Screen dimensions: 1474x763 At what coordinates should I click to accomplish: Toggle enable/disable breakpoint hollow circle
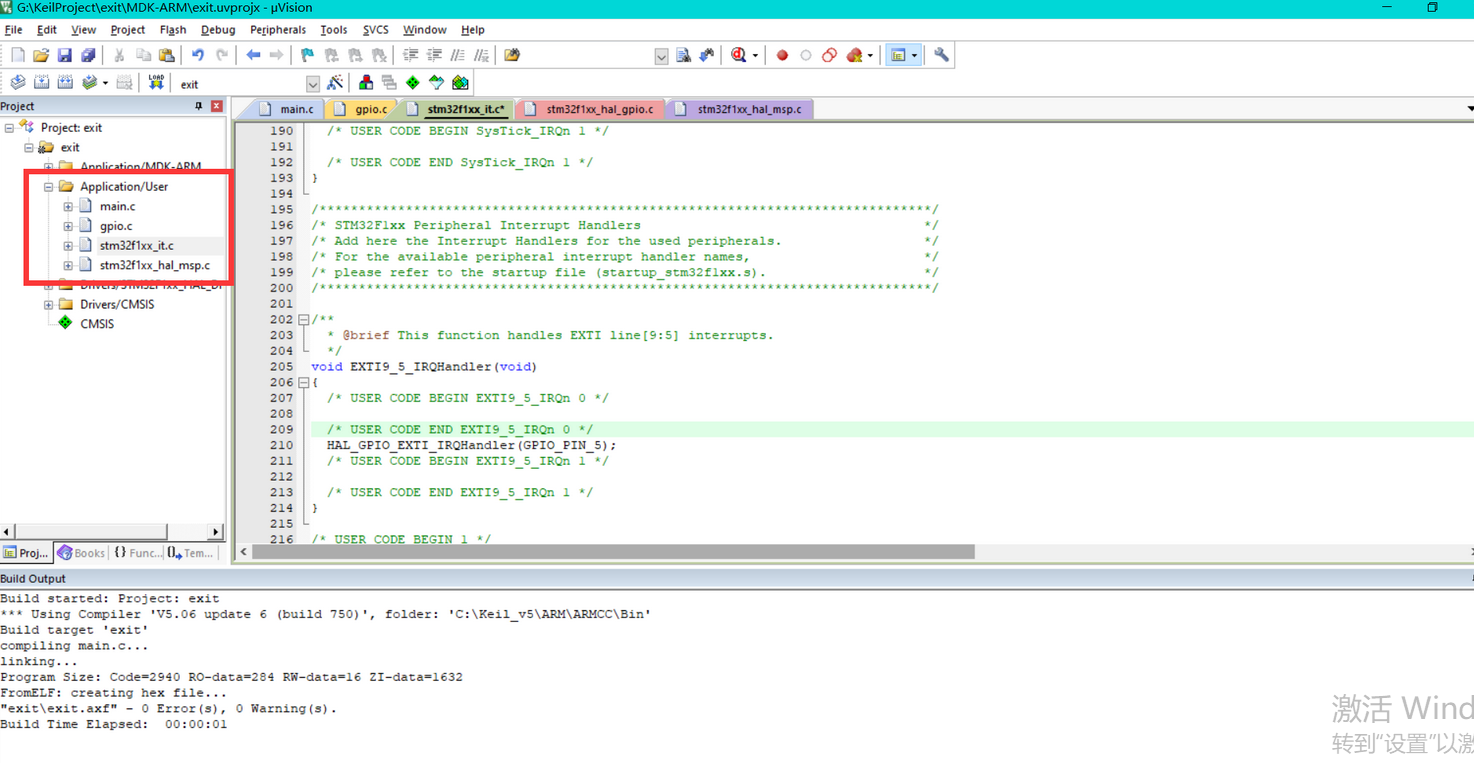click(805, 56)
